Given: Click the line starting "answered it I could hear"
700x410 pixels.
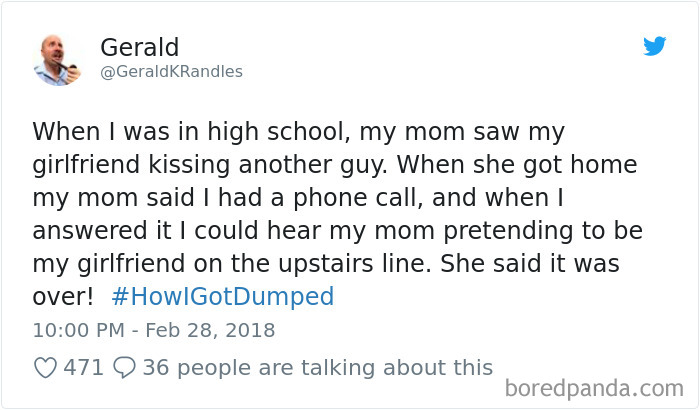Looking at the screenshot, I should click(338, 231).
